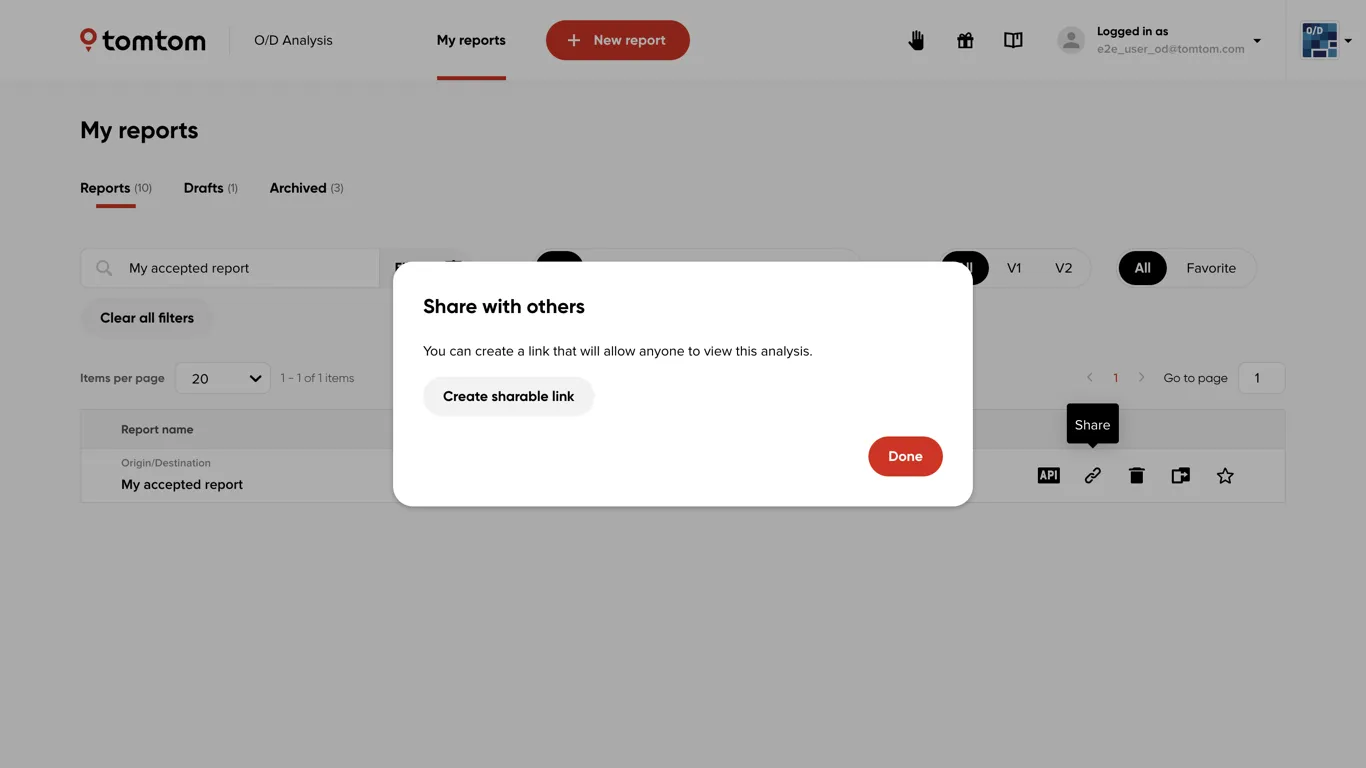Viewport: 1366px width, 768px height.
Task: Open the Items per page dropdown
Action: coord(223,378)
